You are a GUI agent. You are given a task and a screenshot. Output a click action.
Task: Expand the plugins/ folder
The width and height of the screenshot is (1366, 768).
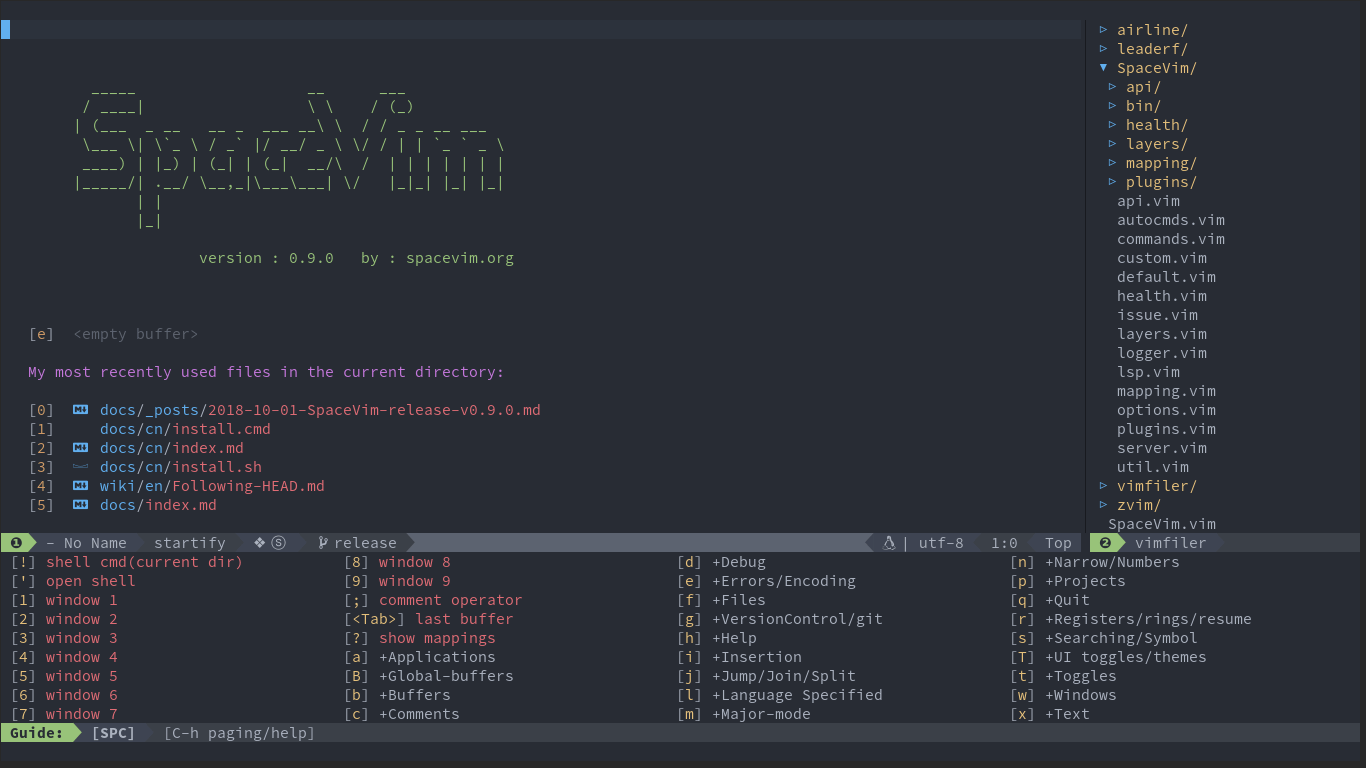1113,182
